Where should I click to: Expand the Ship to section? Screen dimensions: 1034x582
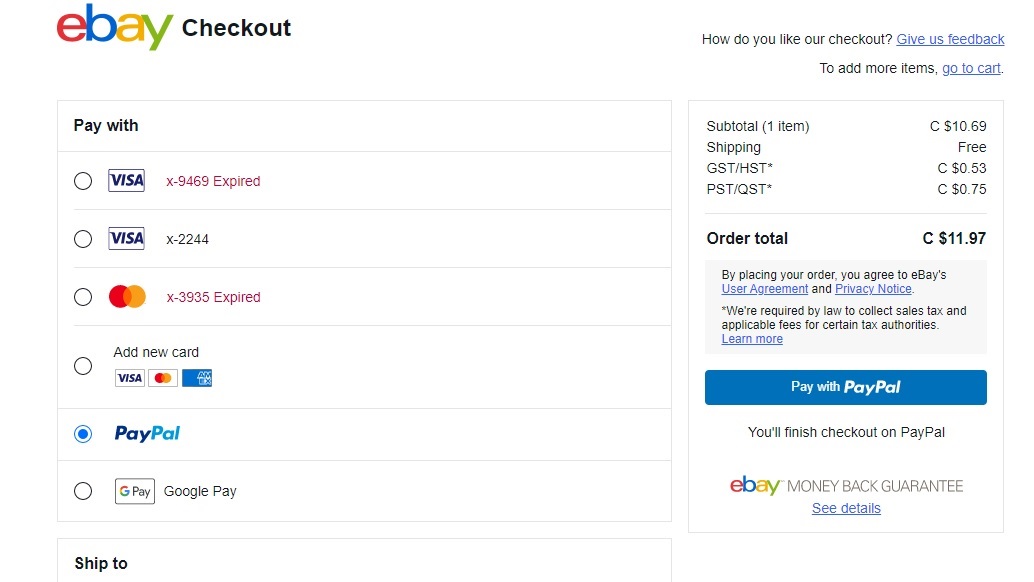100,563
